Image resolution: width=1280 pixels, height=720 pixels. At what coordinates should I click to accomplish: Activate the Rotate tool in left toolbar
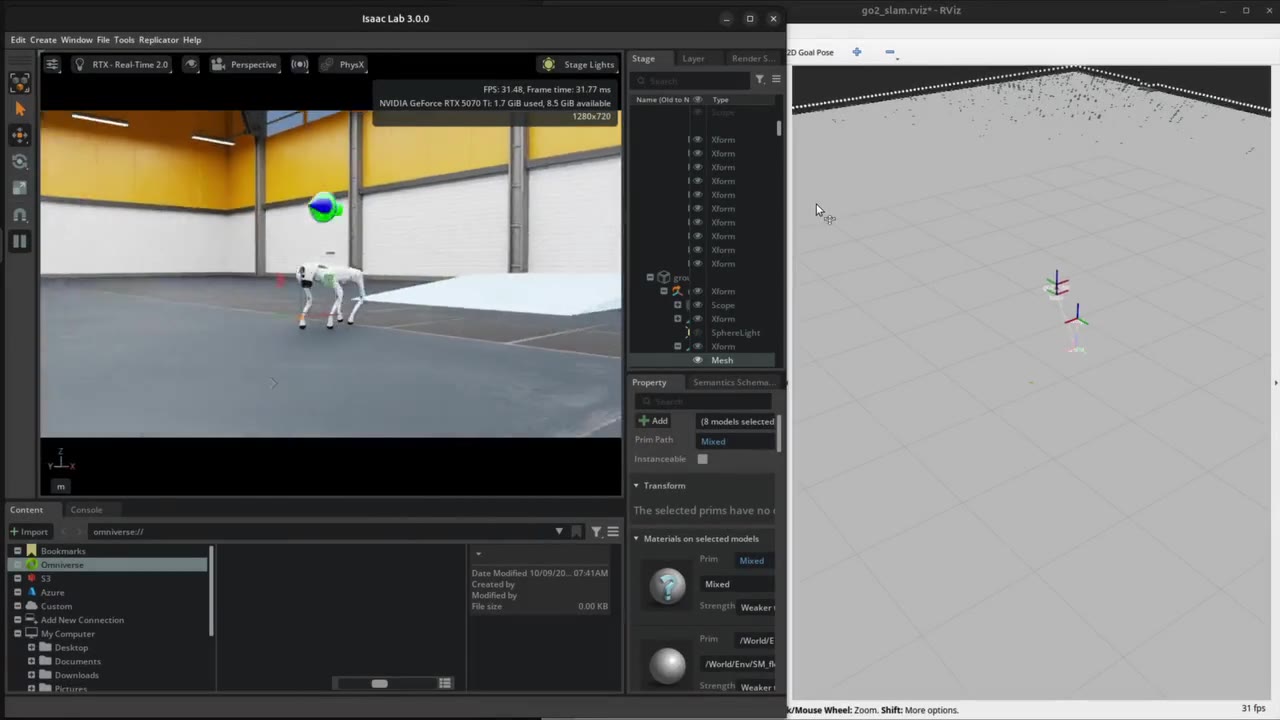coord(19,161)
